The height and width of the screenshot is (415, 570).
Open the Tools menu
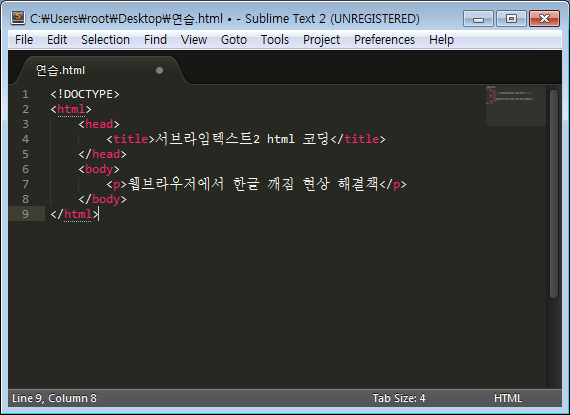pos(275,40)
